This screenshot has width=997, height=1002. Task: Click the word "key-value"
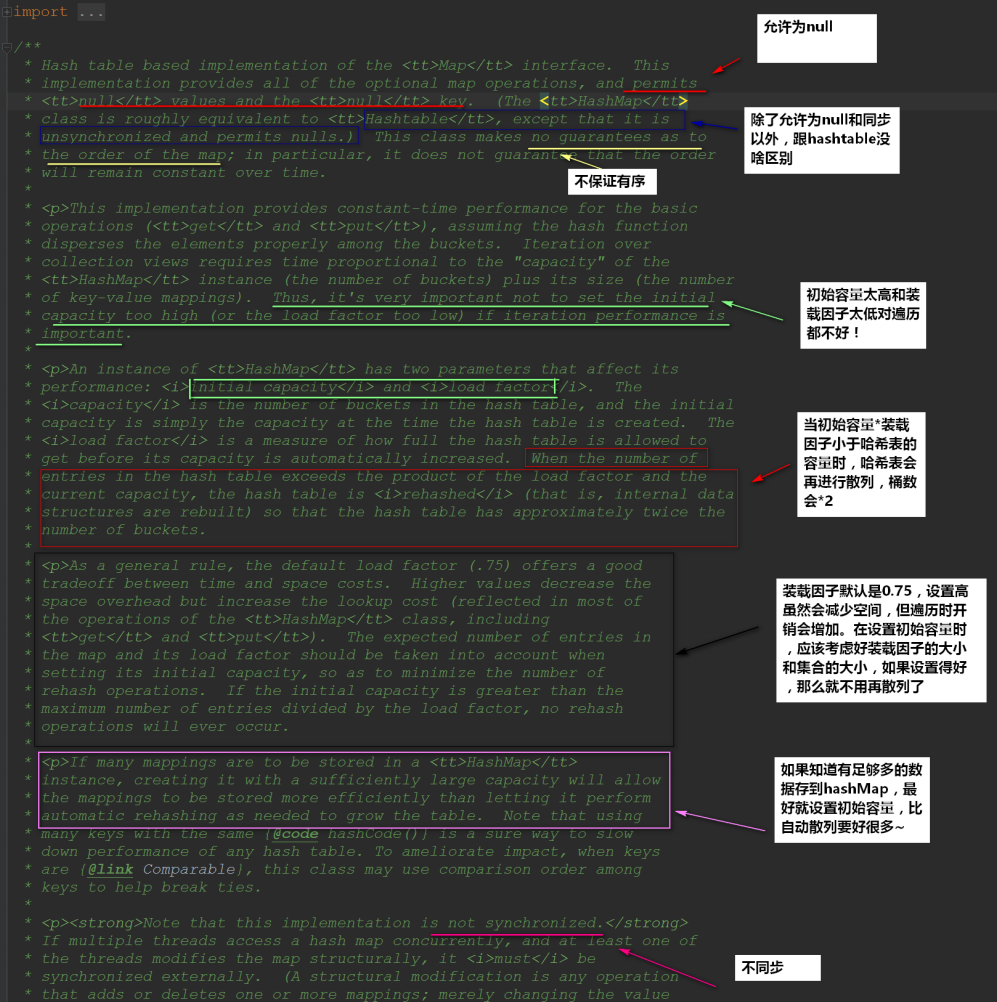click(111, 298)
